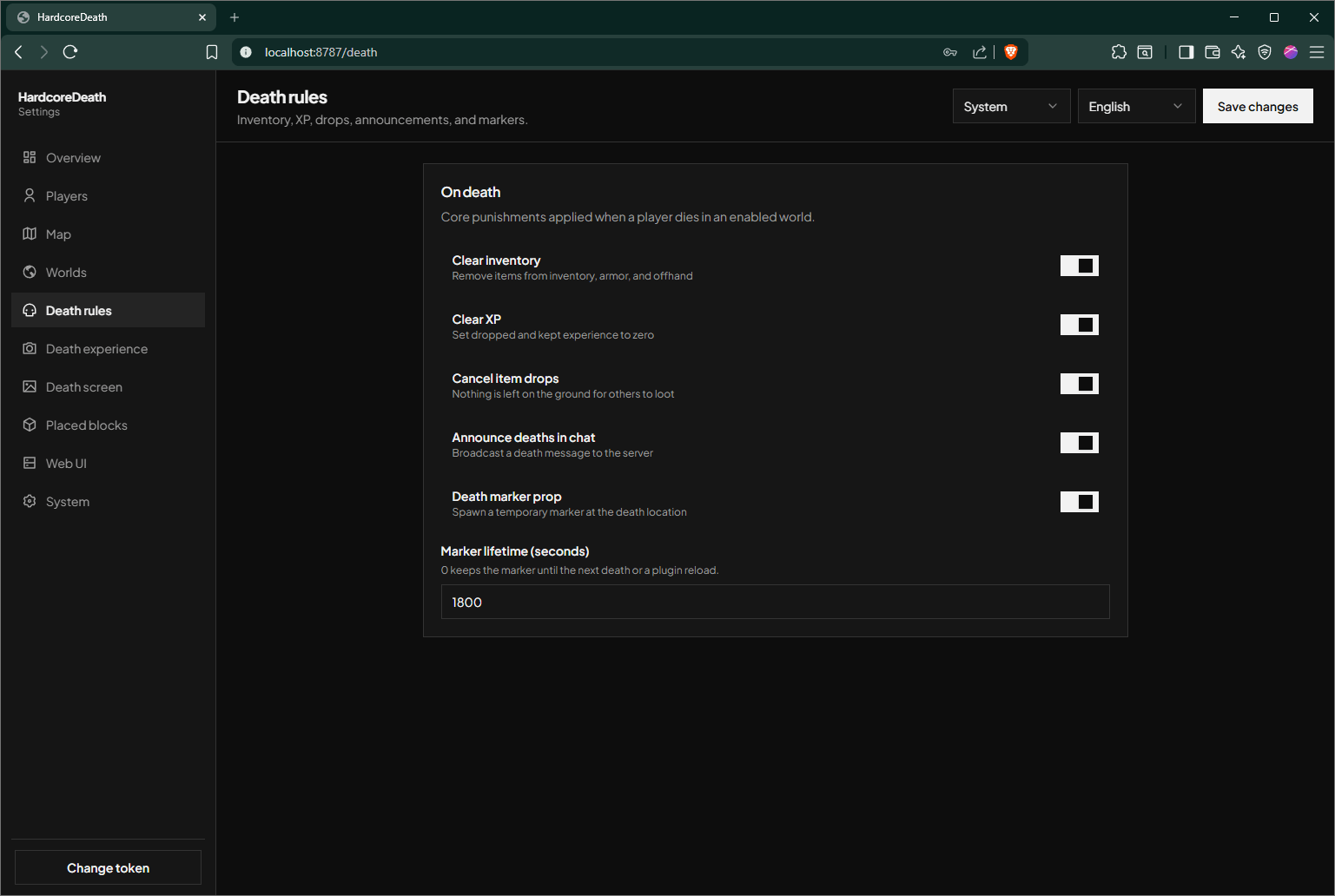The height and width of the screenshot is (896, 1335).
Task: Click the HardcoreDeath Settings title in sidebar
Action: (x=62, y=103)
